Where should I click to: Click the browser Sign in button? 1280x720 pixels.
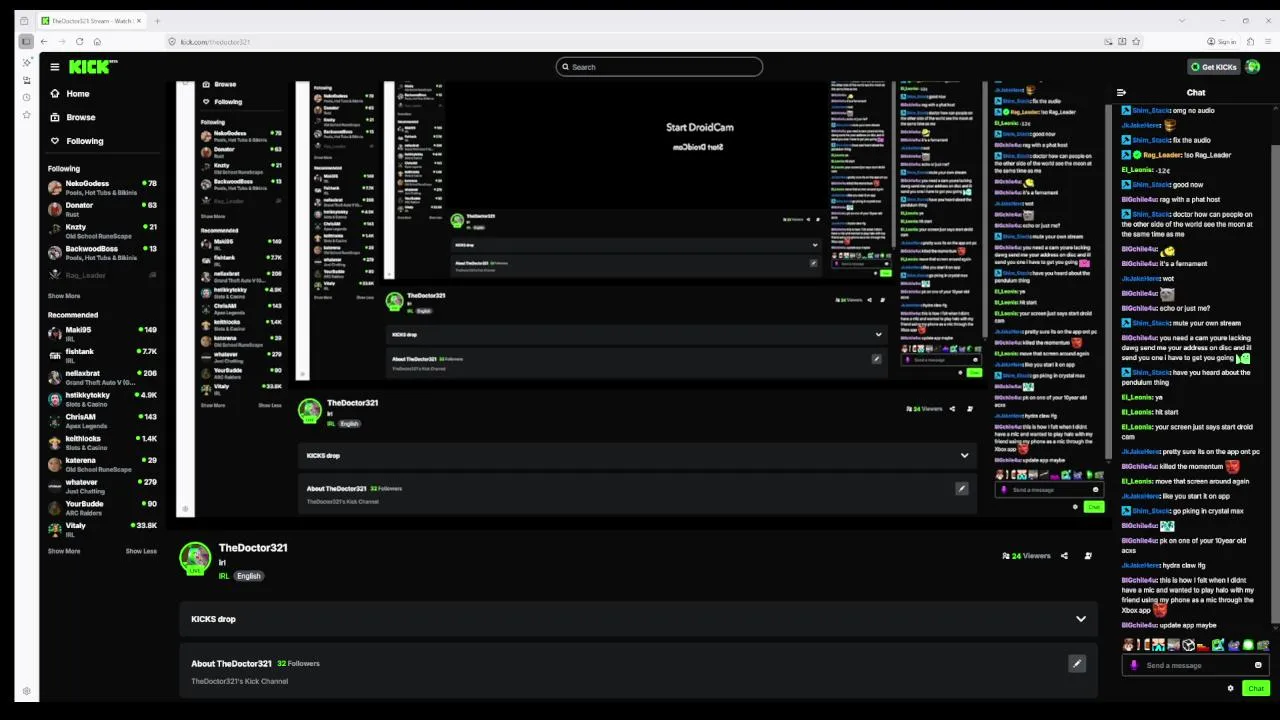(1222, 41)
